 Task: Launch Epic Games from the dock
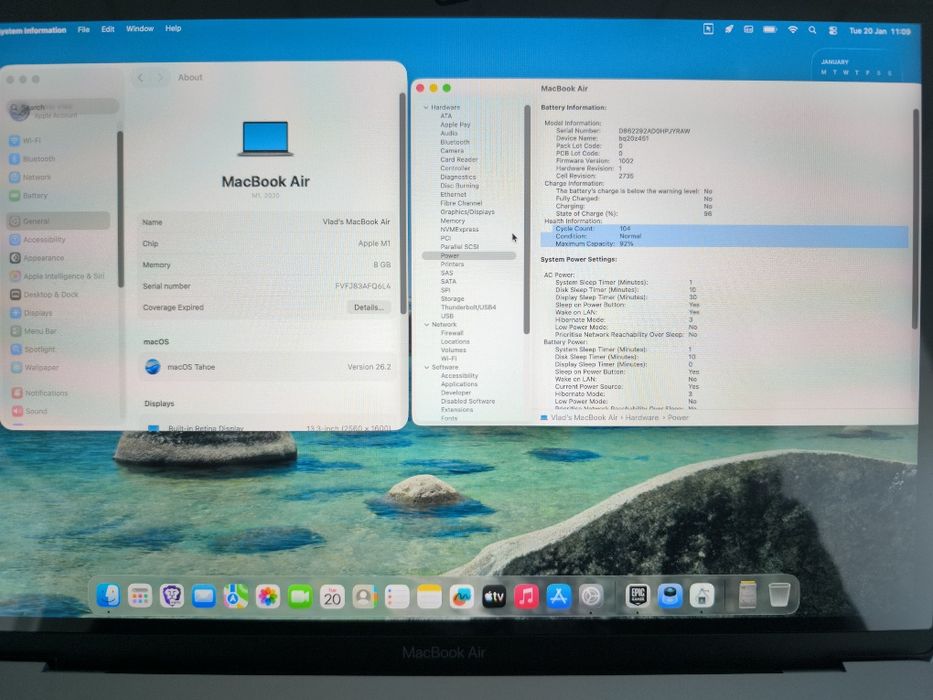click(x=638, y=596)
